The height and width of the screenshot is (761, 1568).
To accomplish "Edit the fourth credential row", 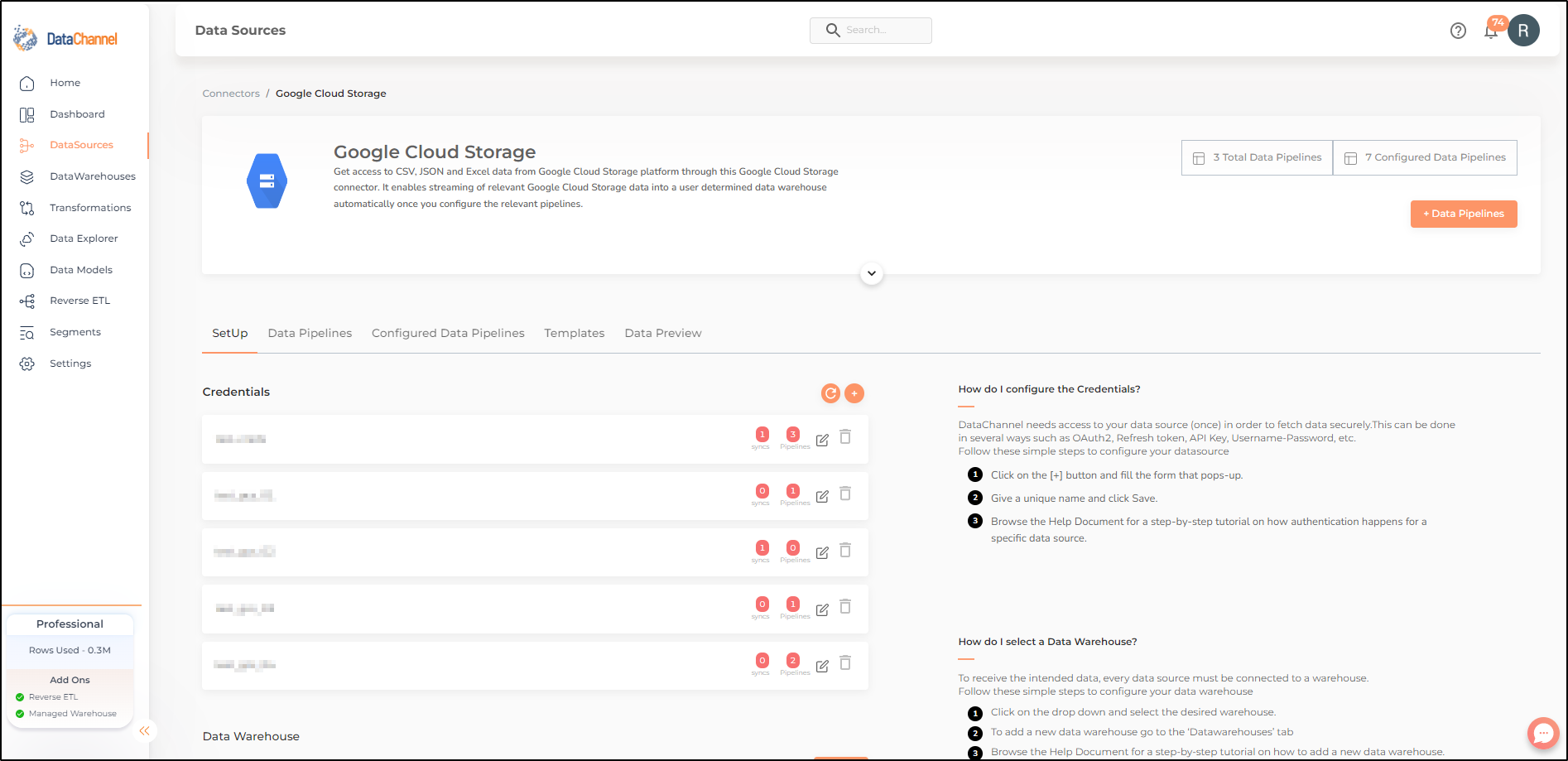I will (822, 609).
